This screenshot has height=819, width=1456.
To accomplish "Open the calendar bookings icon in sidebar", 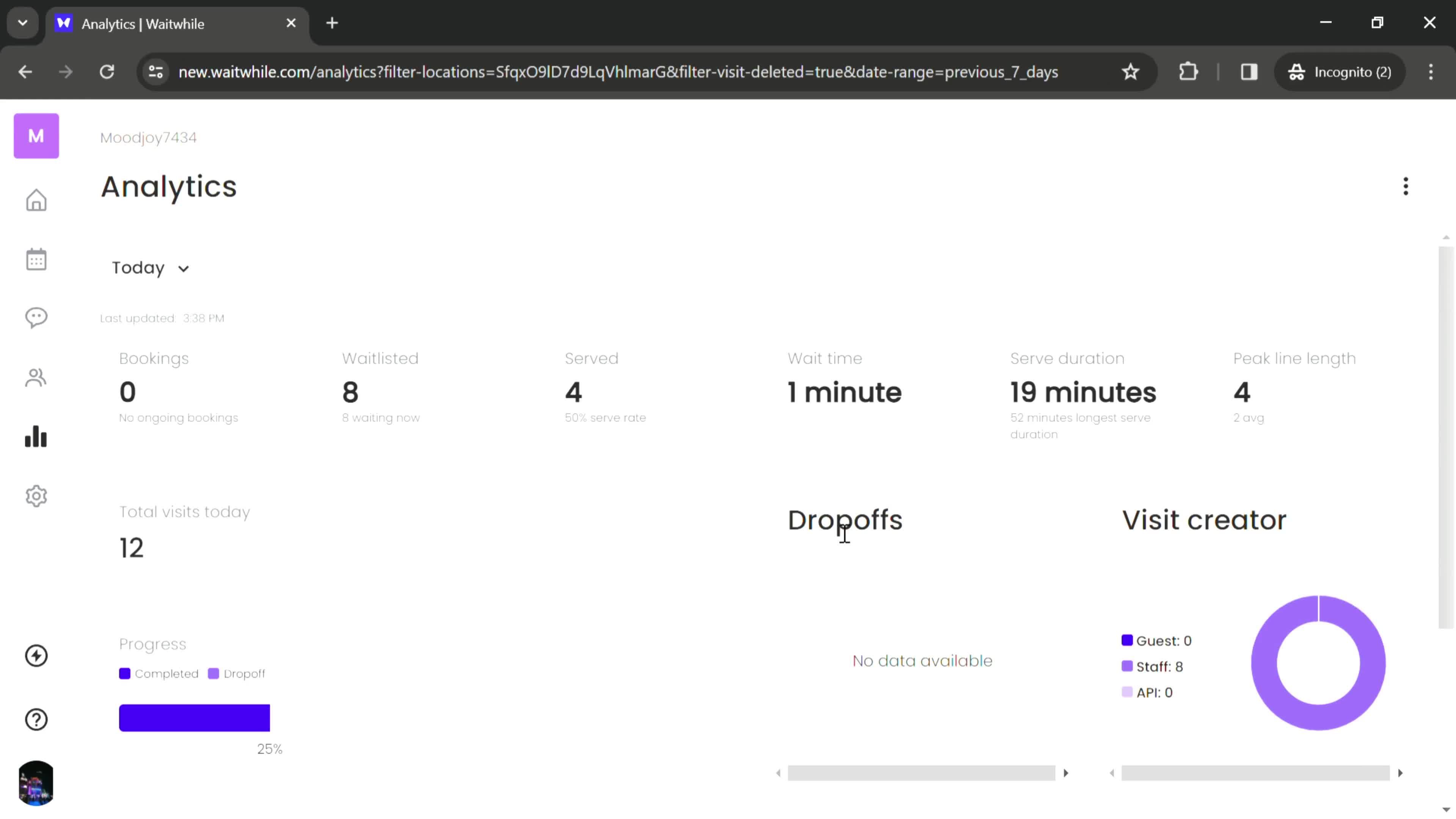I will (36, 259).
